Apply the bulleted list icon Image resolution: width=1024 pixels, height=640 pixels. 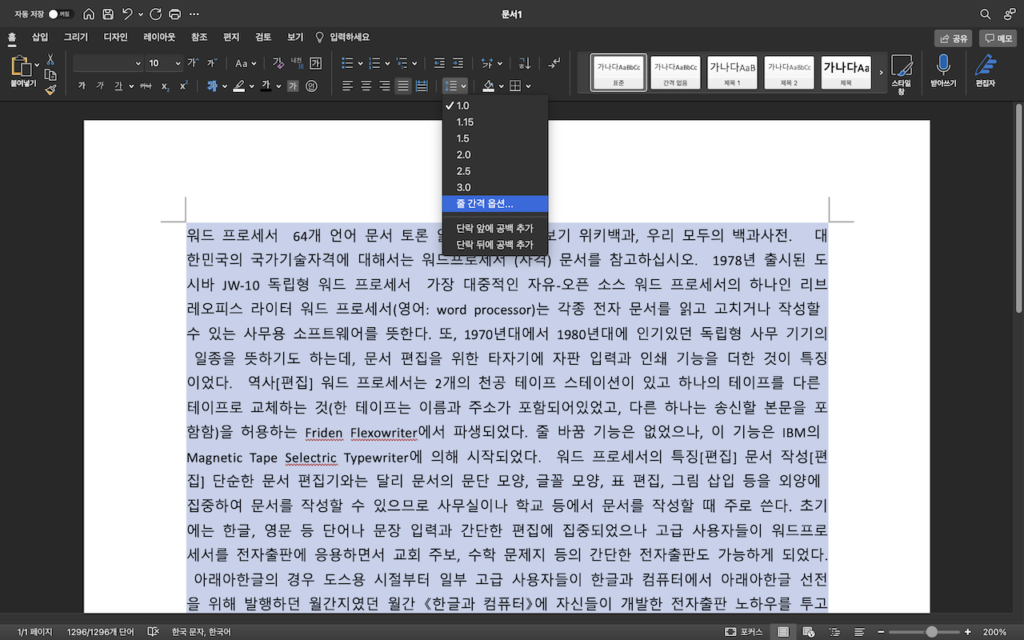pyautogui.click(x=347, y=63)
